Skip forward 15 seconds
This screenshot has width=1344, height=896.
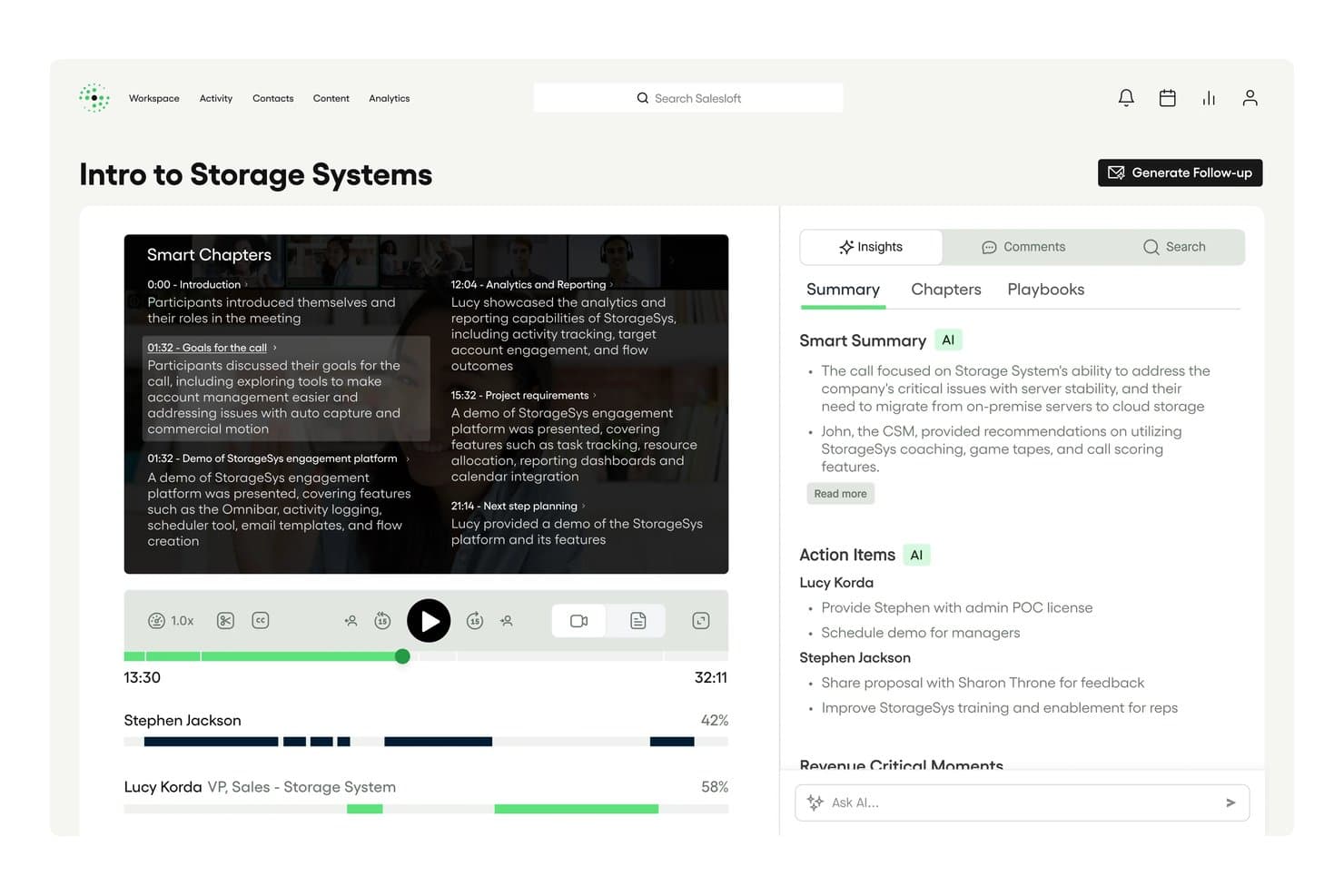475,621
